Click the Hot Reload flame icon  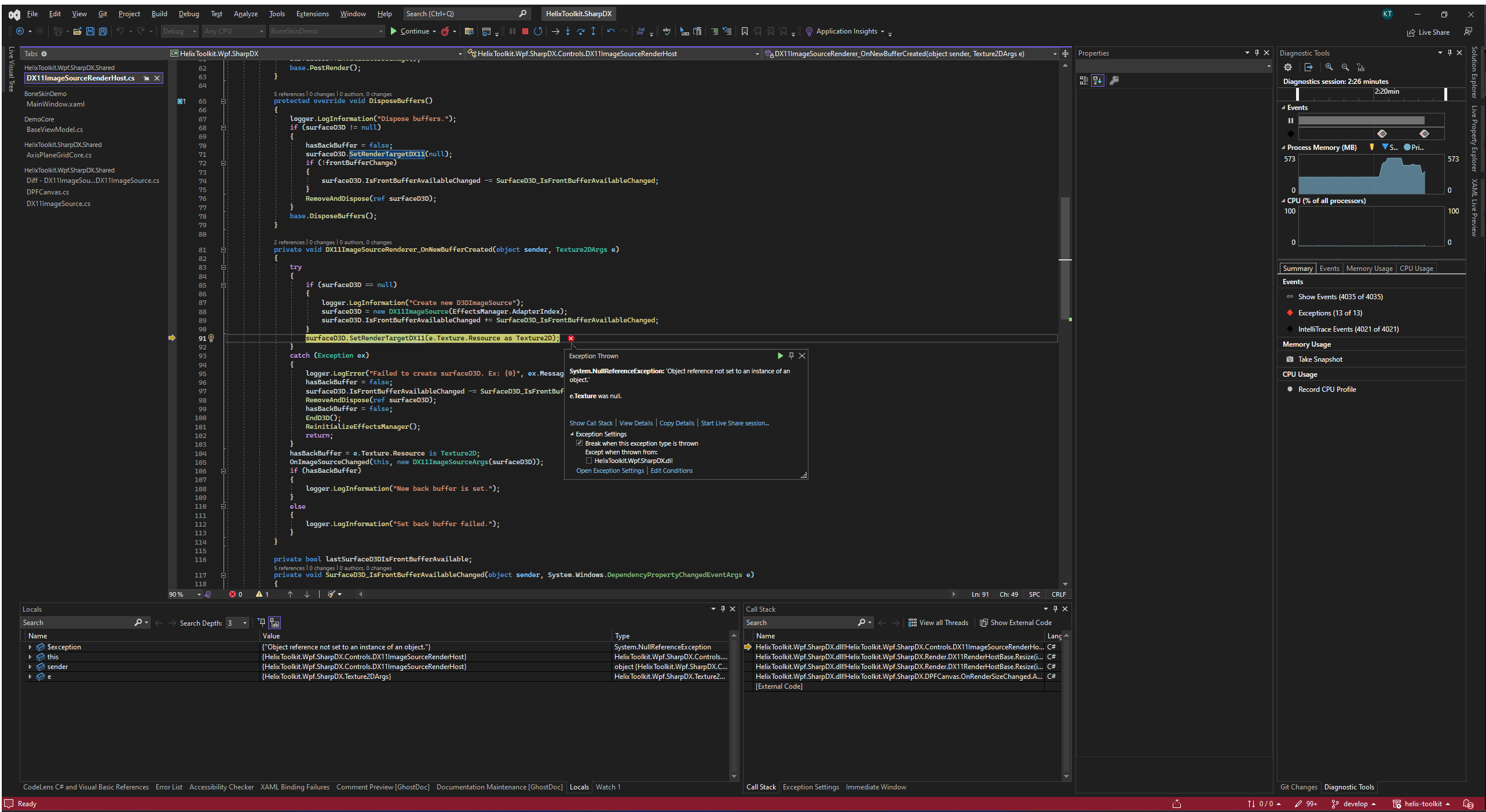(445, 31)
